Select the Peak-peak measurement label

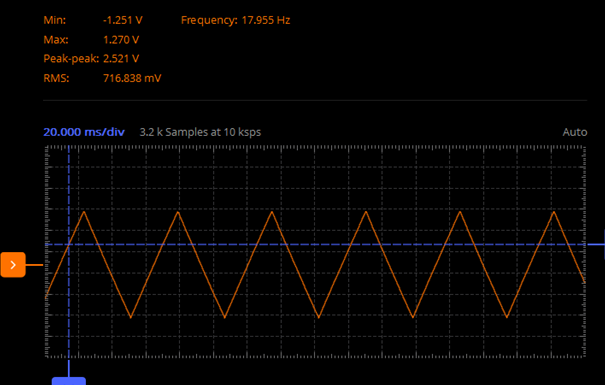point(71,59)
